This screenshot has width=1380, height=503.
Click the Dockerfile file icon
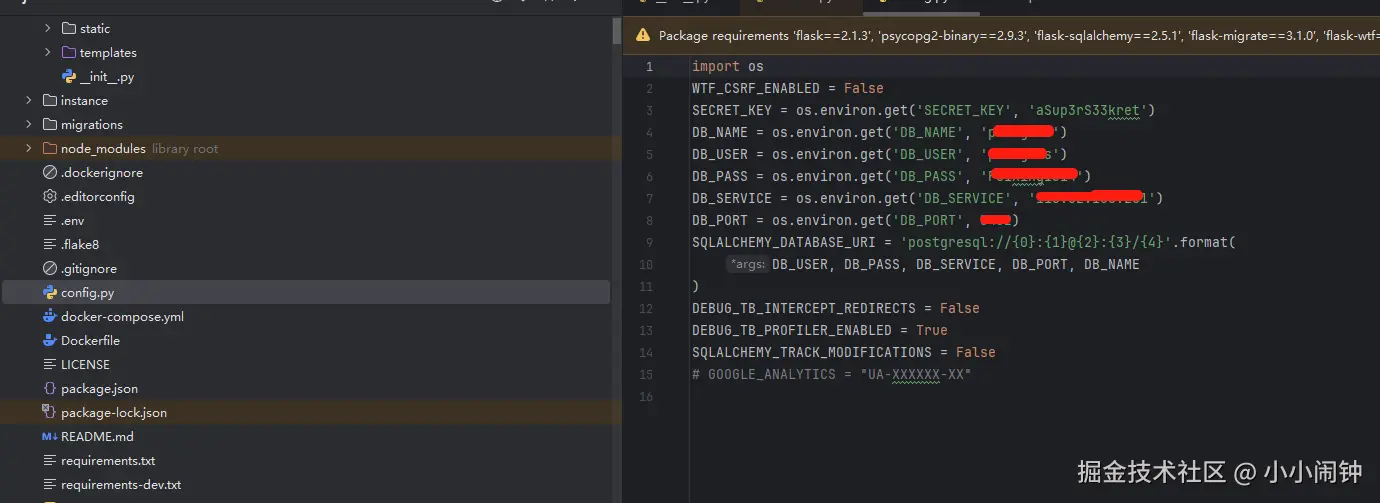click(50, 341)
